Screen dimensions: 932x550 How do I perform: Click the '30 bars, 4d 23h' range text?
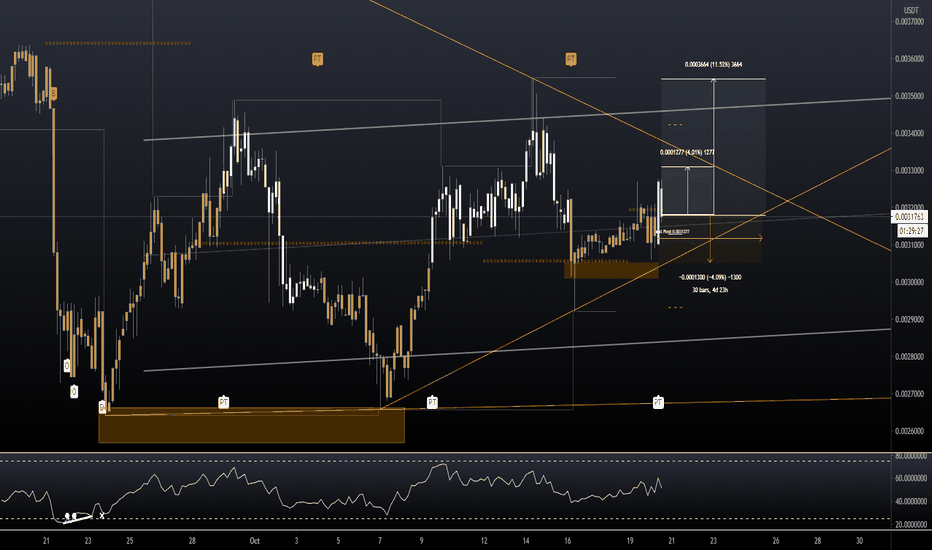pyautogui.click(x=710, y=290)
